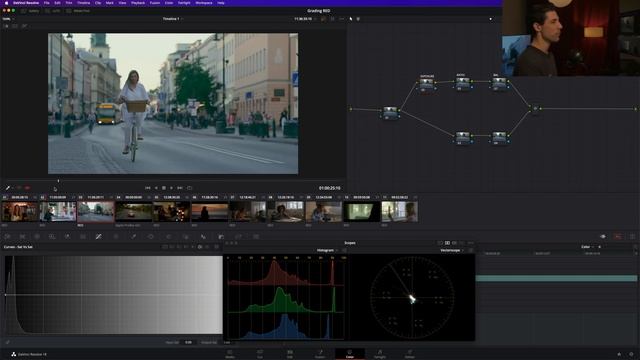Switch to the Deliver page tab
Image resolution: width=640 pixels, height=360 pixels.
tap(409, 354)
